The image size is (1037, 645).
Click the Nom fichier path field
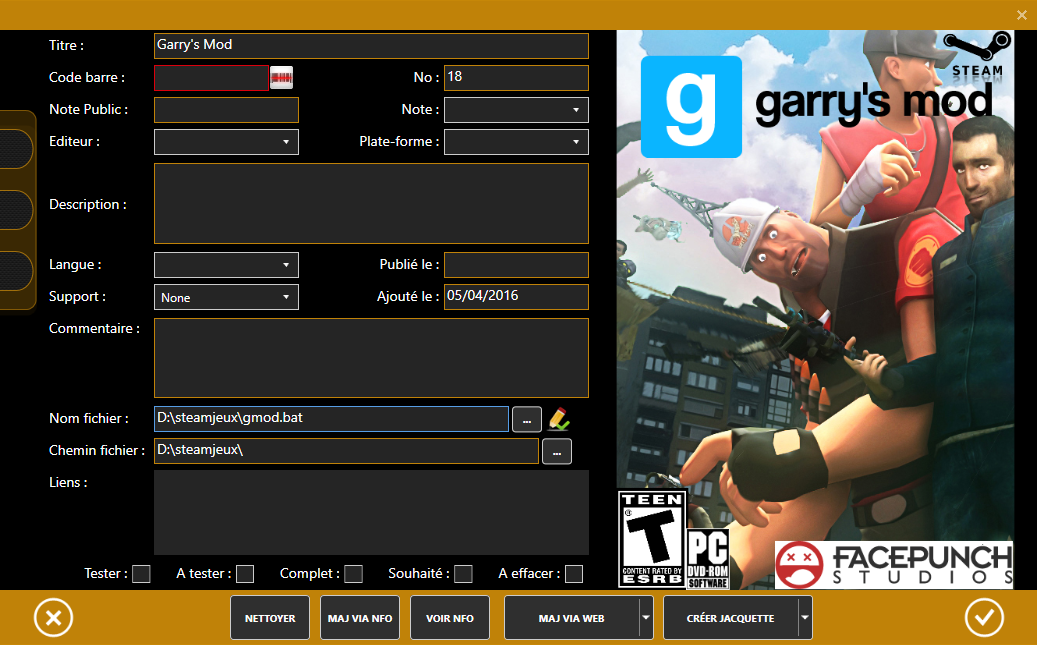(x=331, y=419)
